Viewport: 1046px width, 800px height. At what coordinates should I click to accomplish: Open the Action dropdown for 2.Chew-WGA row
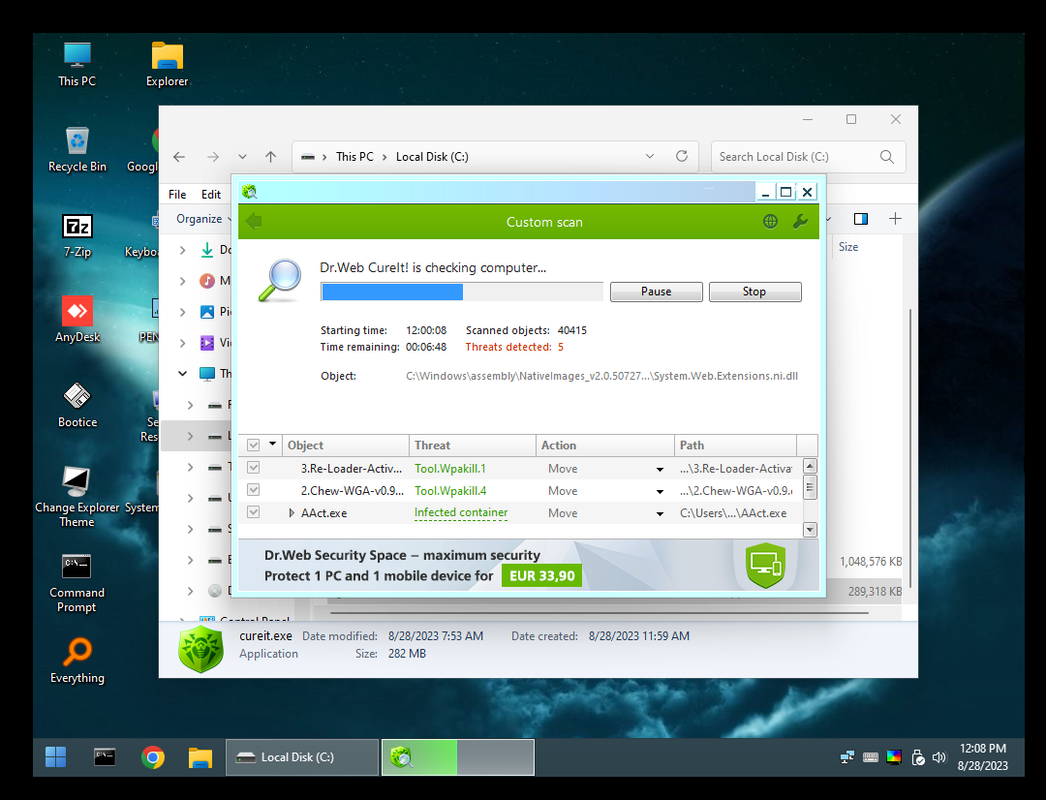click(x=660, y=491)
